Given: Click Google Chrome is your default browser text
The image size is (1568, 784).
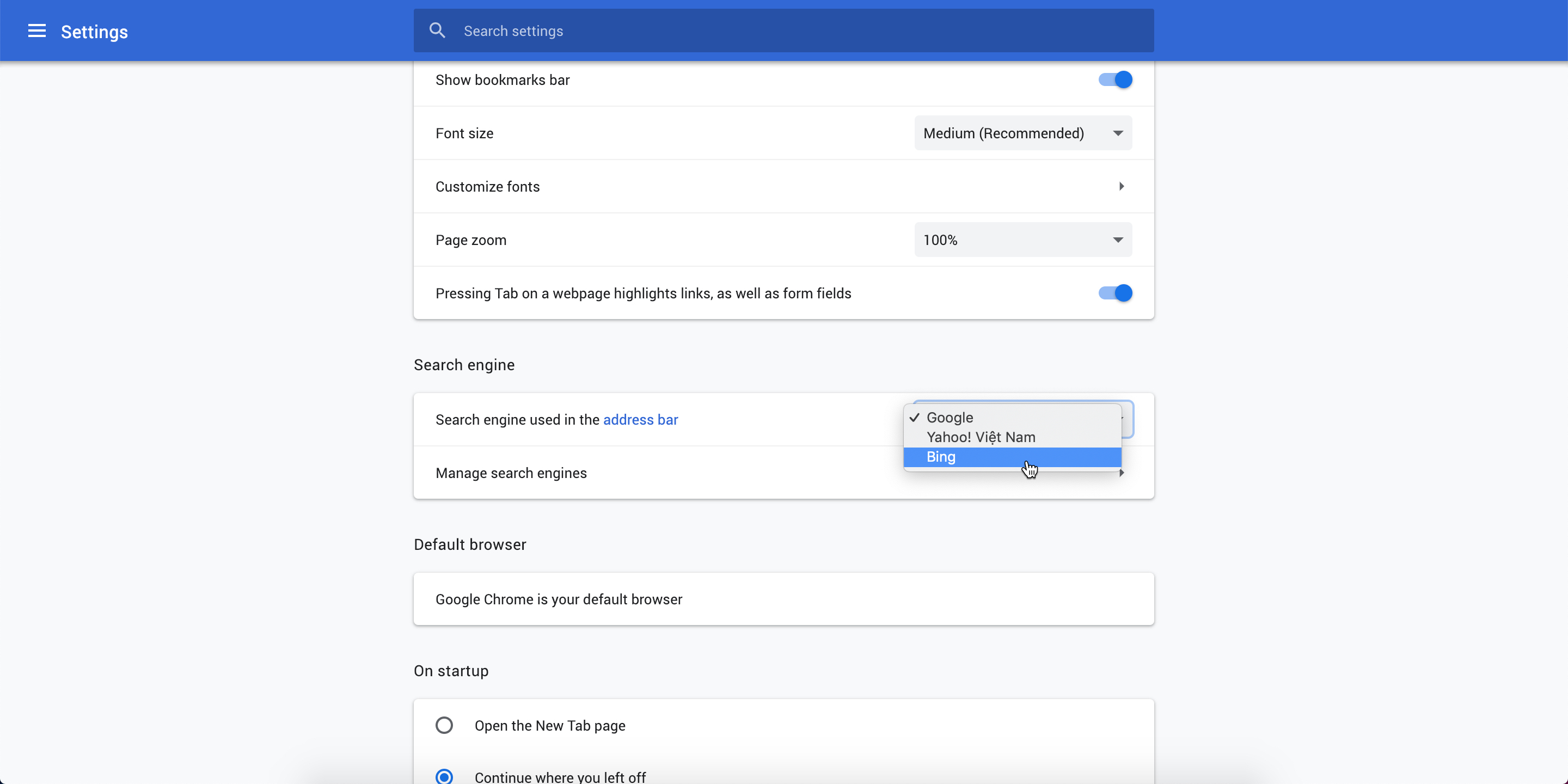Looking at the screenshot, I should pos(559,599).
